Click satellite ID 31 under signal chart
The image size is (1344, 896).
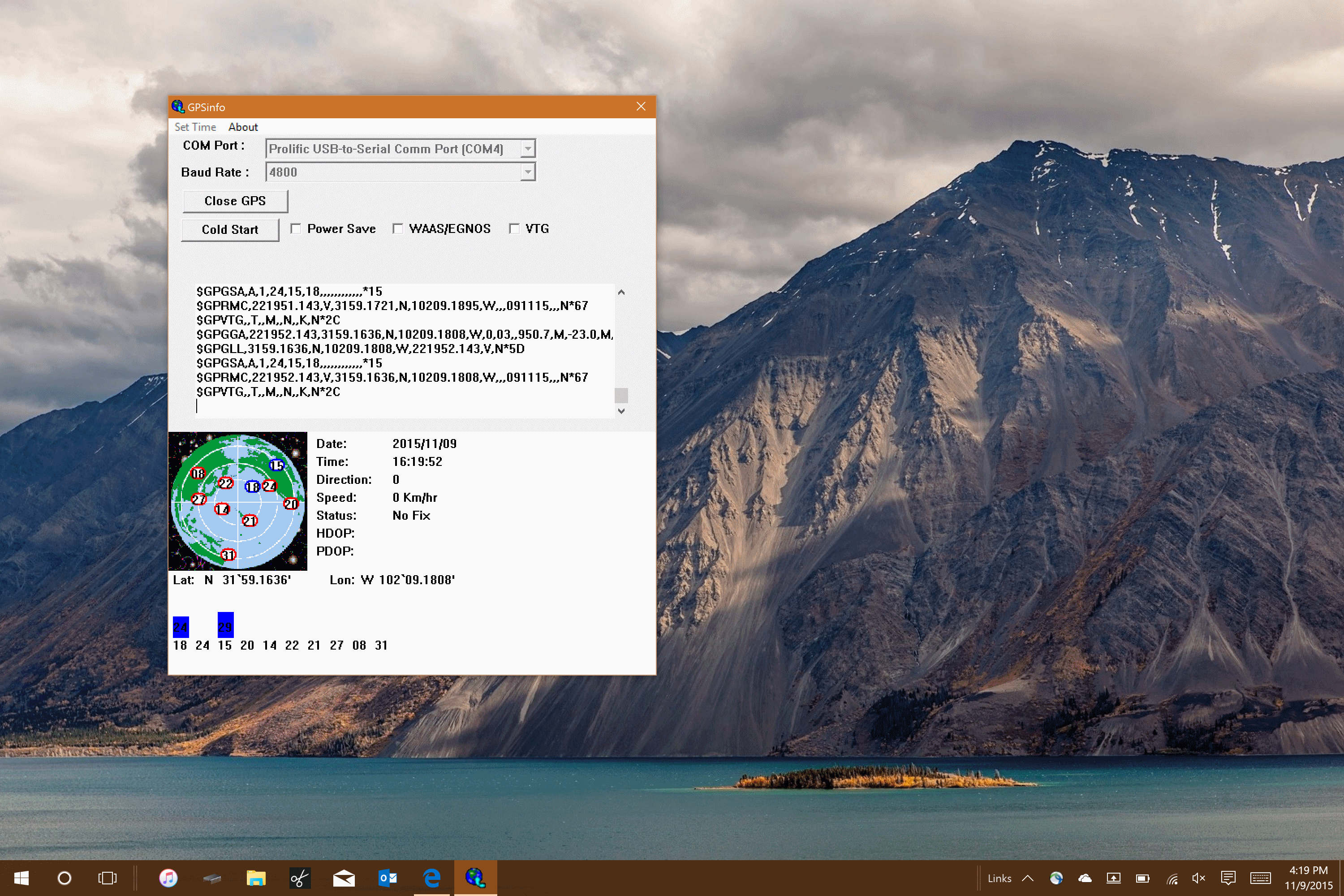[x=381, y=645]
